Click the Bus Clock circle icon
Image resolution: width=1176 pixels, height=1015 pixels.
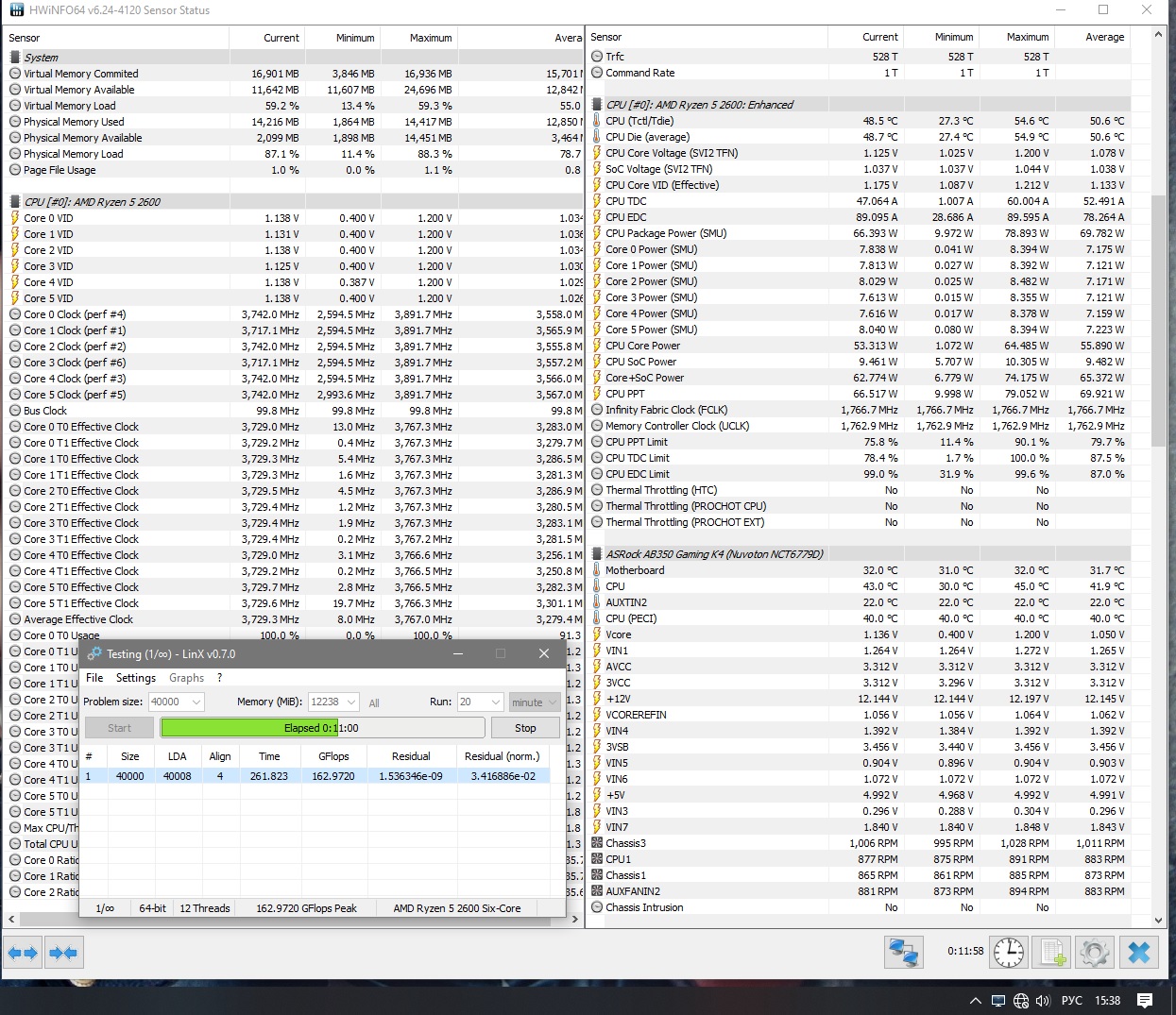click(15, 411)
